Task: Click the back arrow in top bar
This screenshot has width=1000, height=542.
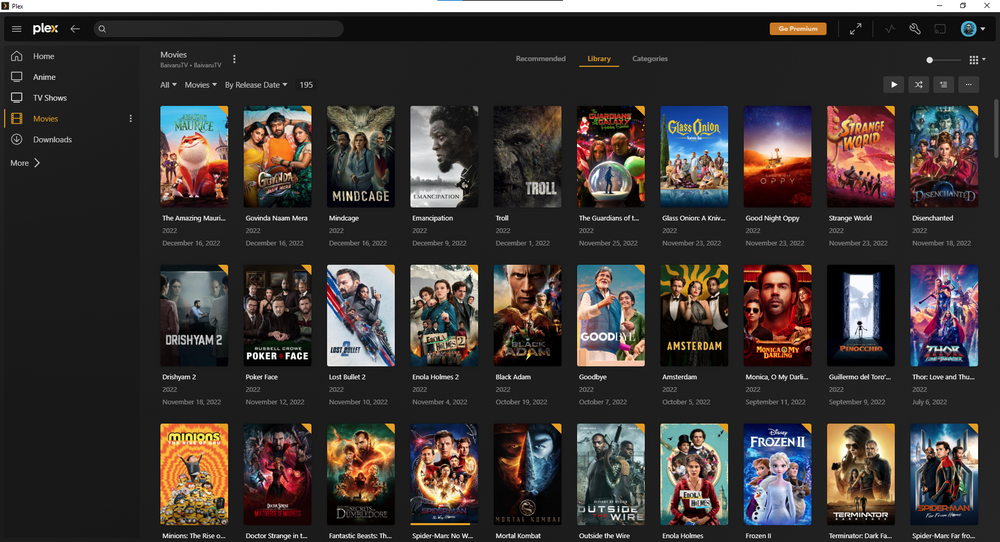Action: 75,29
